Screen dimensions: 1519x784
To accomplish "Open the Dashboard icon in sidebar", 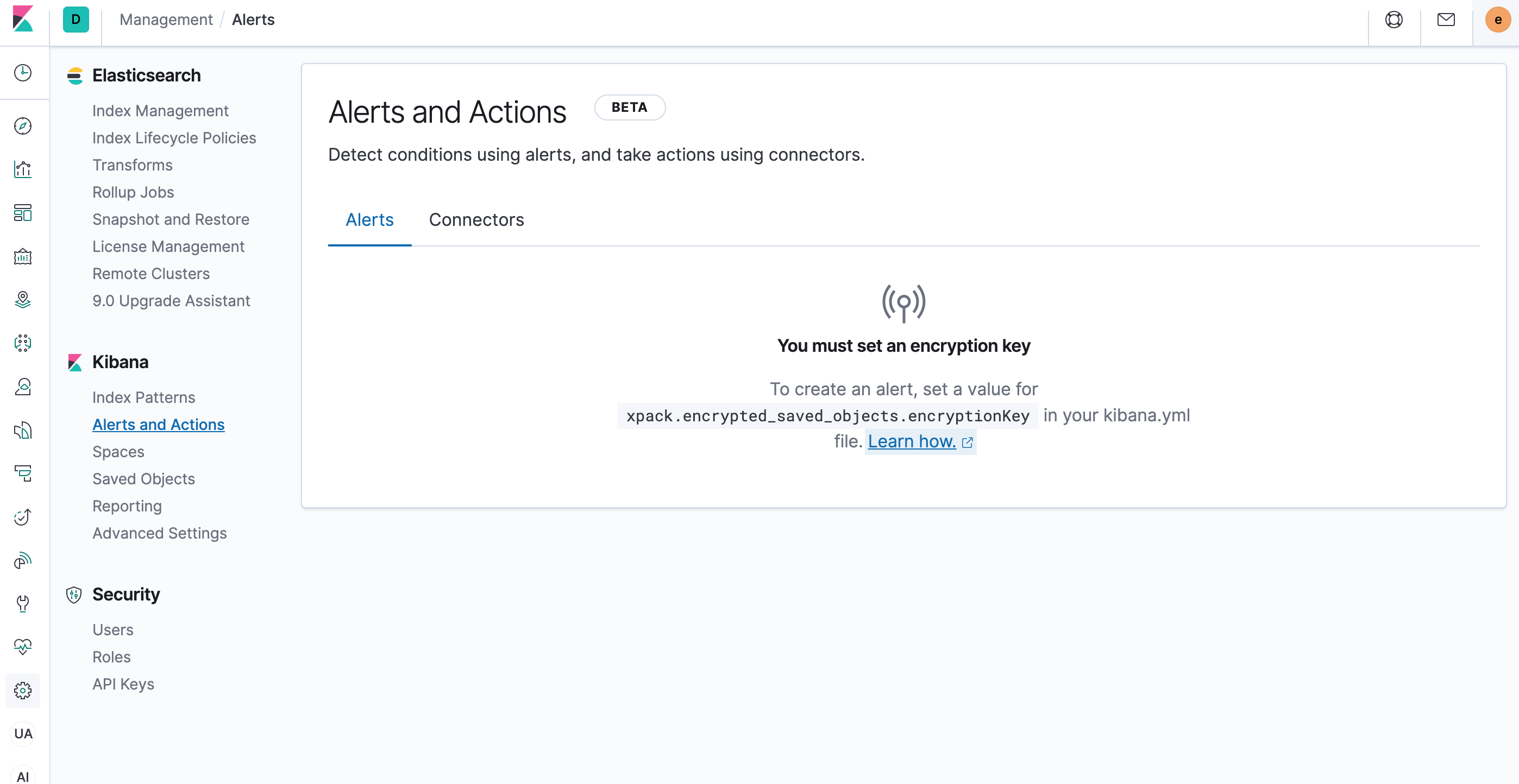I will (22, 213).
